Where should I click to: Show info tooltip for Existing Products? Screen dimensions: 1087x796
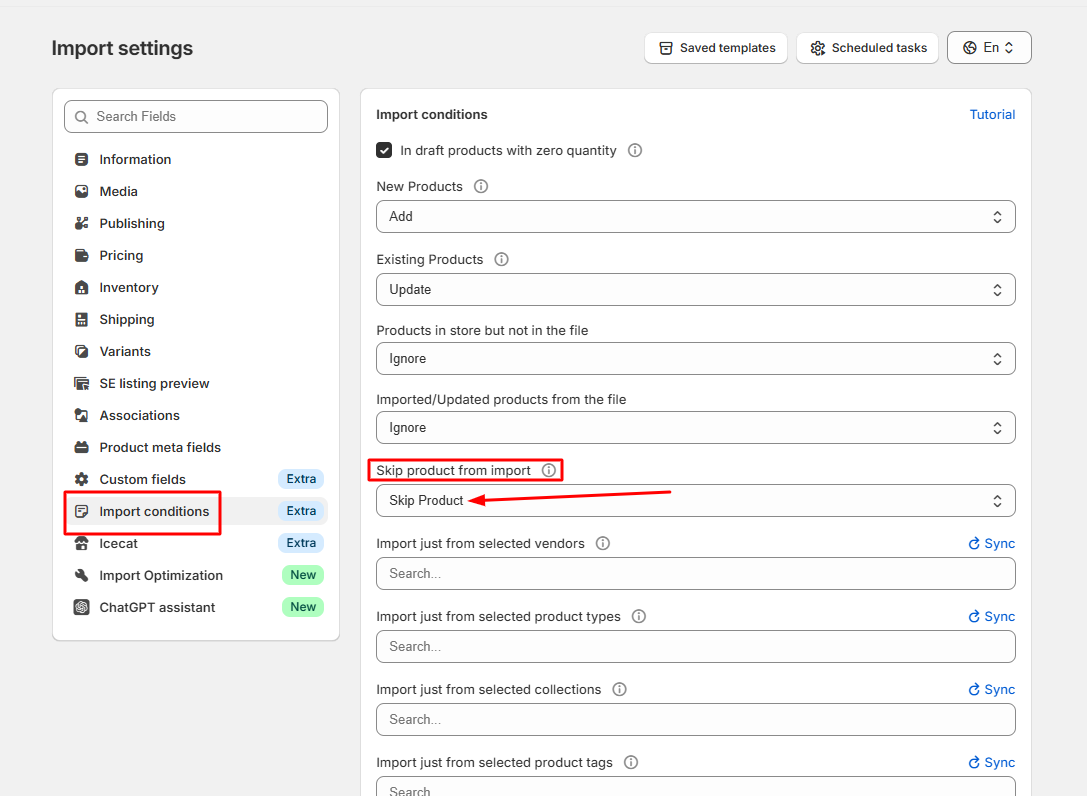click(x=501, y=259)
